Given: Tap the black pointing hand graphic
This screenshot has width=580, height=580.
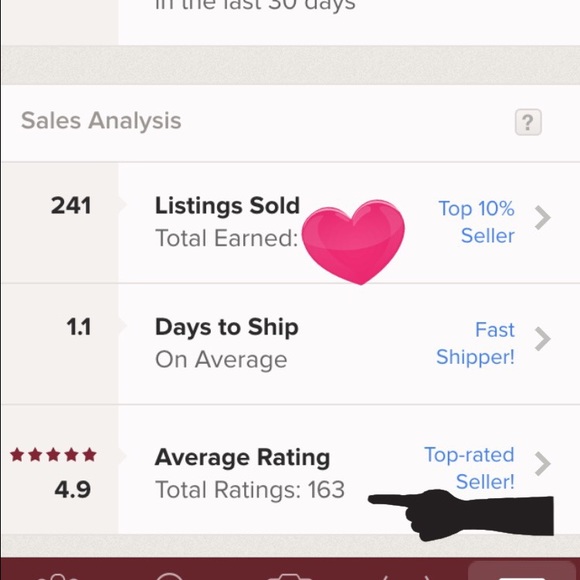Looking at the screenshot, I should (x=461, y=515).
